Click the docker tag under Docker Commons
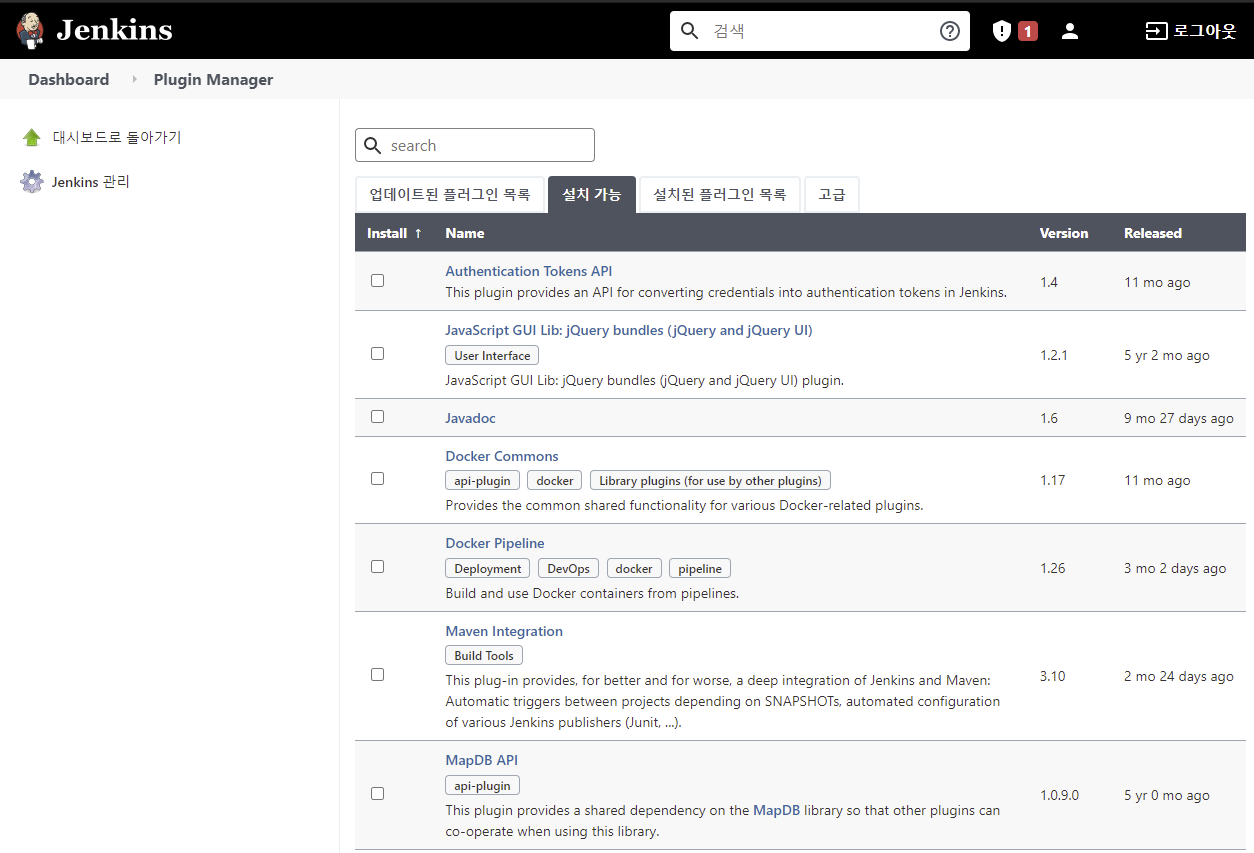This screenshot has width=1254, height=853. click(x=555, y=480)
